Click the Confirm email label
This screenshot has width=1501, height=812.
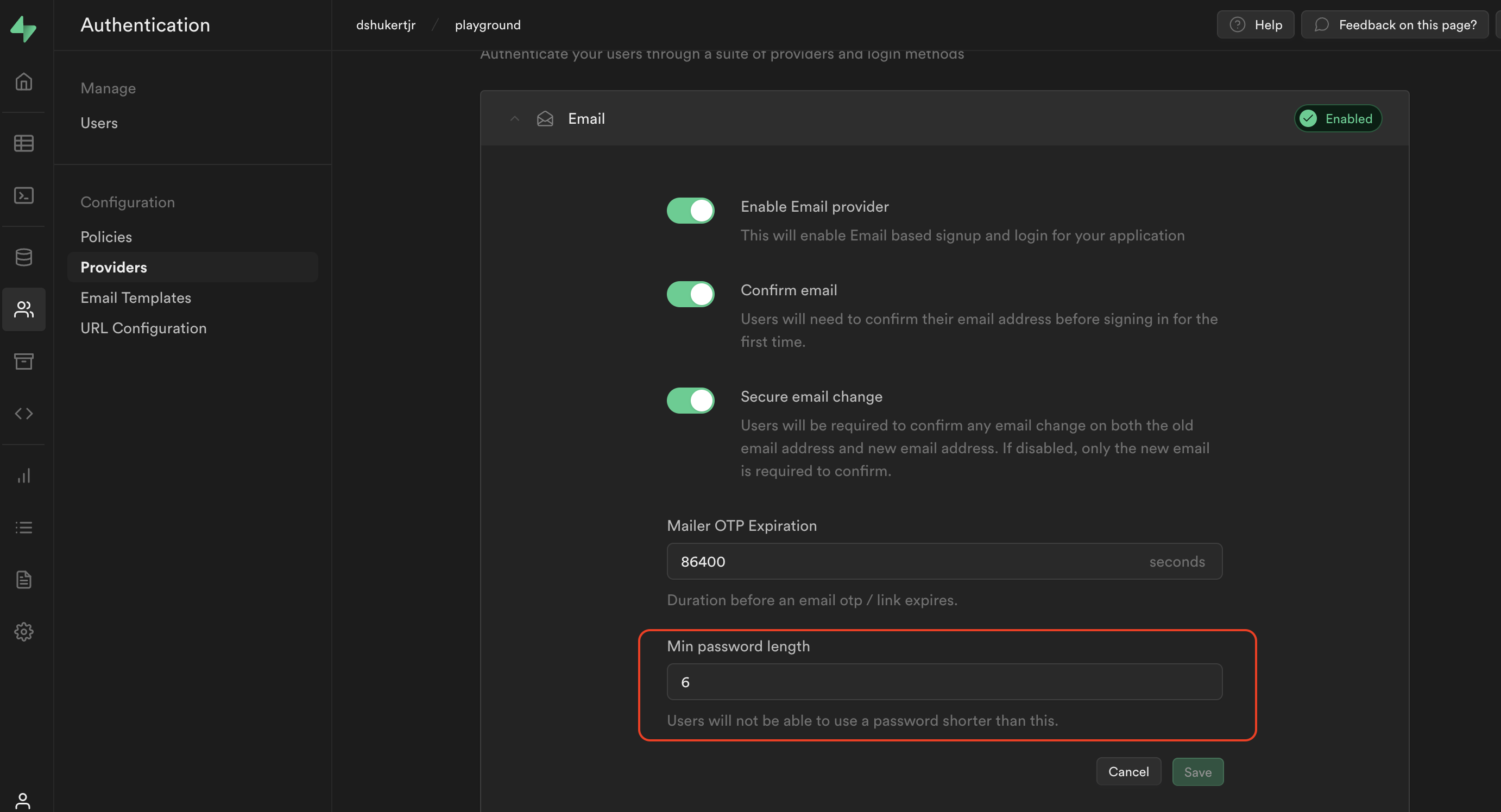pyautogui.click(x=789, y=290)
